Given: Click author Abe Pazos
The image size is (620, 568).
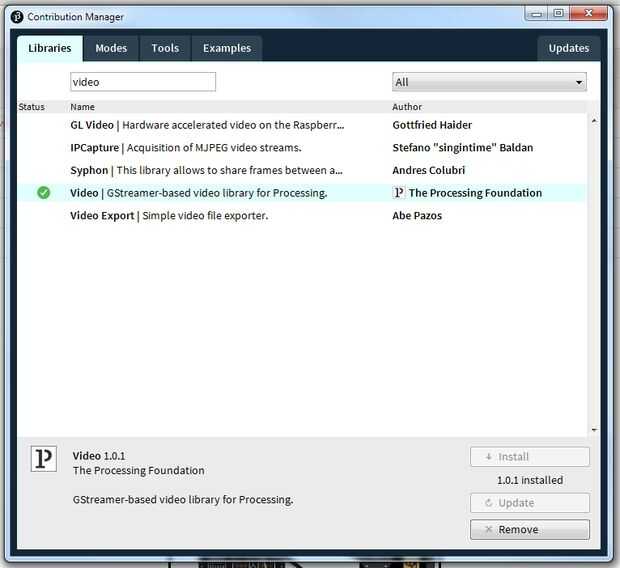Looking at the screenshot, I should pyautogui.click(x=417, y=216).
